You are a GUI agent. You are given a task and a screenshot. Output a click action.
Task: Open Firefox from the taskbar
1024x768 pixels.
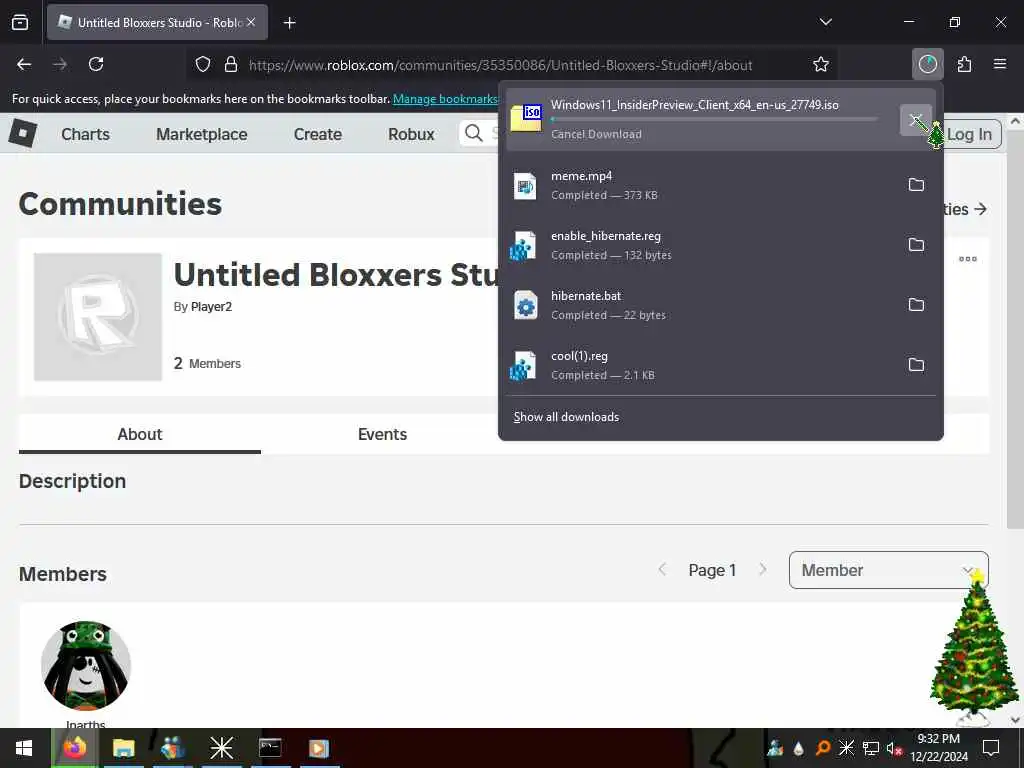click(x=75, y=748)
